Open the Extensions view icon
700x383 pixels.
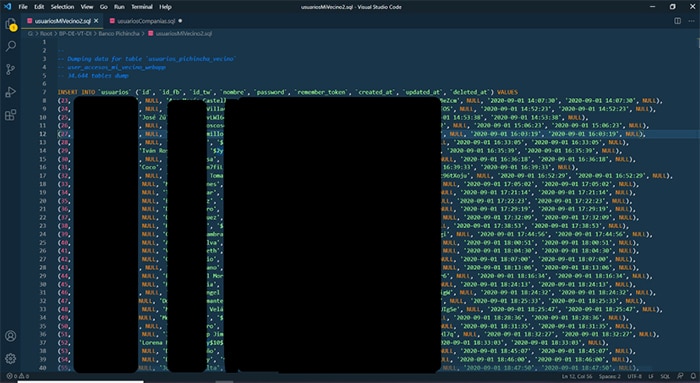click(11, 115)
